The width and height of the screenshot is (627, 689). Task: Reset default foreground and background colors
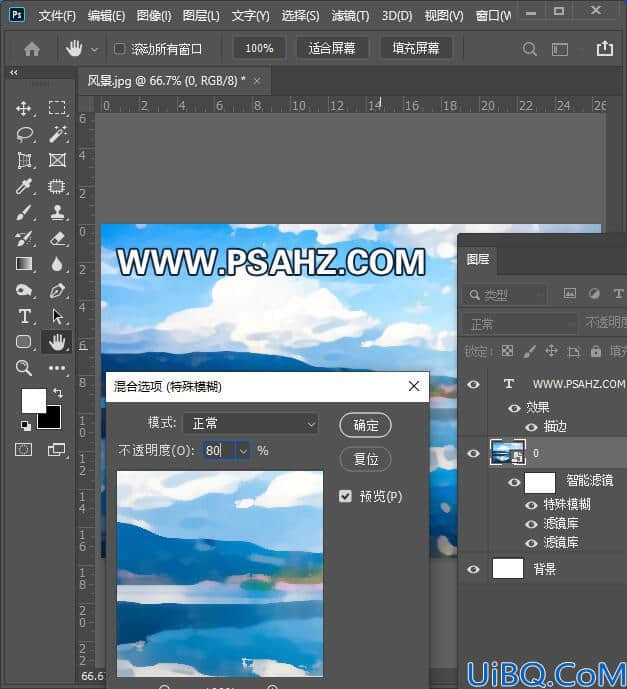click(25, 425)
